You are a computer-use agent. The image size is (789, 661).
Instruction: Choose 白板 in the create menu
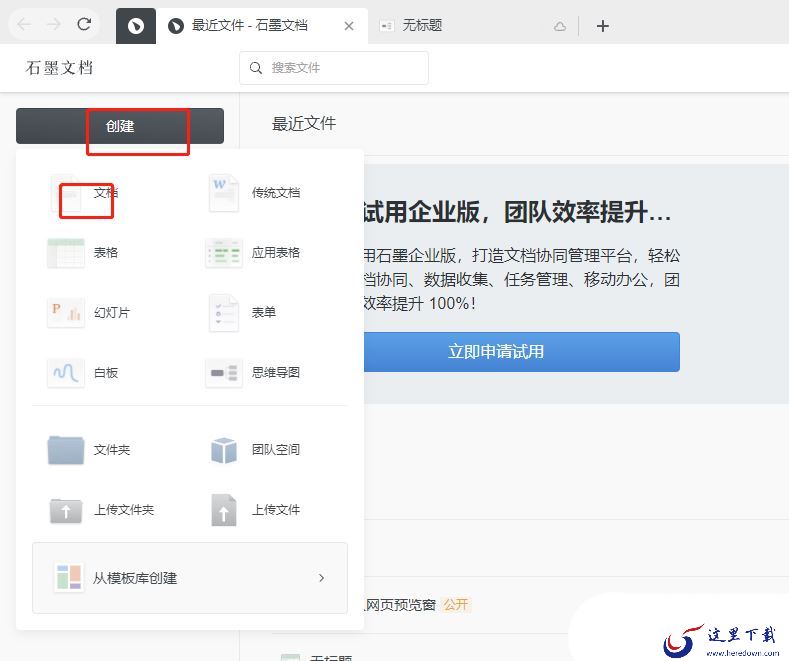[106, 373]
